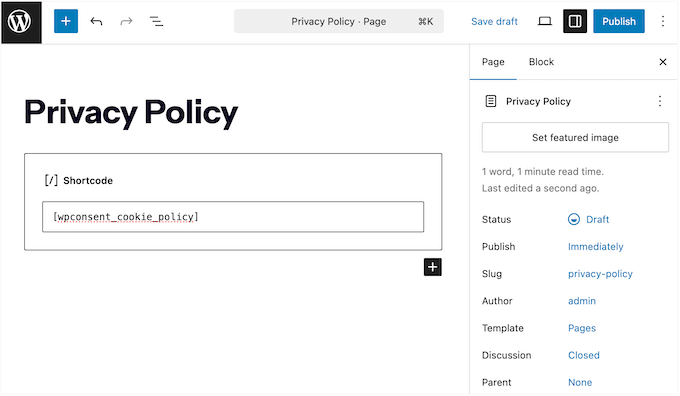Switch to the Page tab
Screen dimensions: 680x396
tap(493, 62)
